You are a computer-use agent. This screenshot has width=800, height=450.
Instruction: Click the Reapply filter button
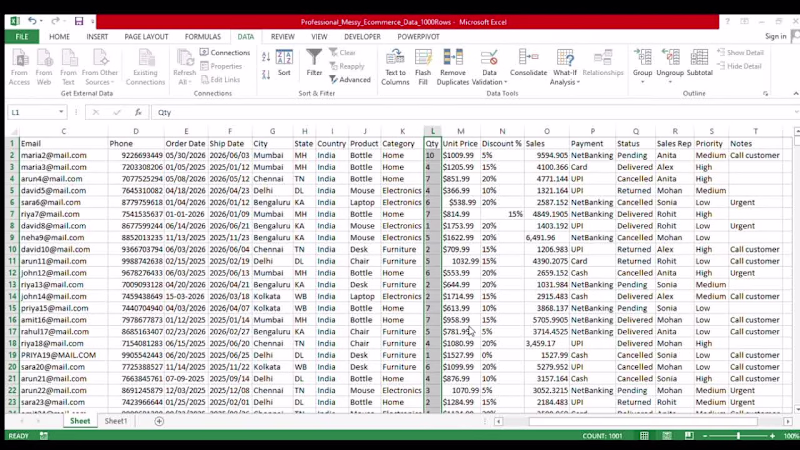(347, 66)
